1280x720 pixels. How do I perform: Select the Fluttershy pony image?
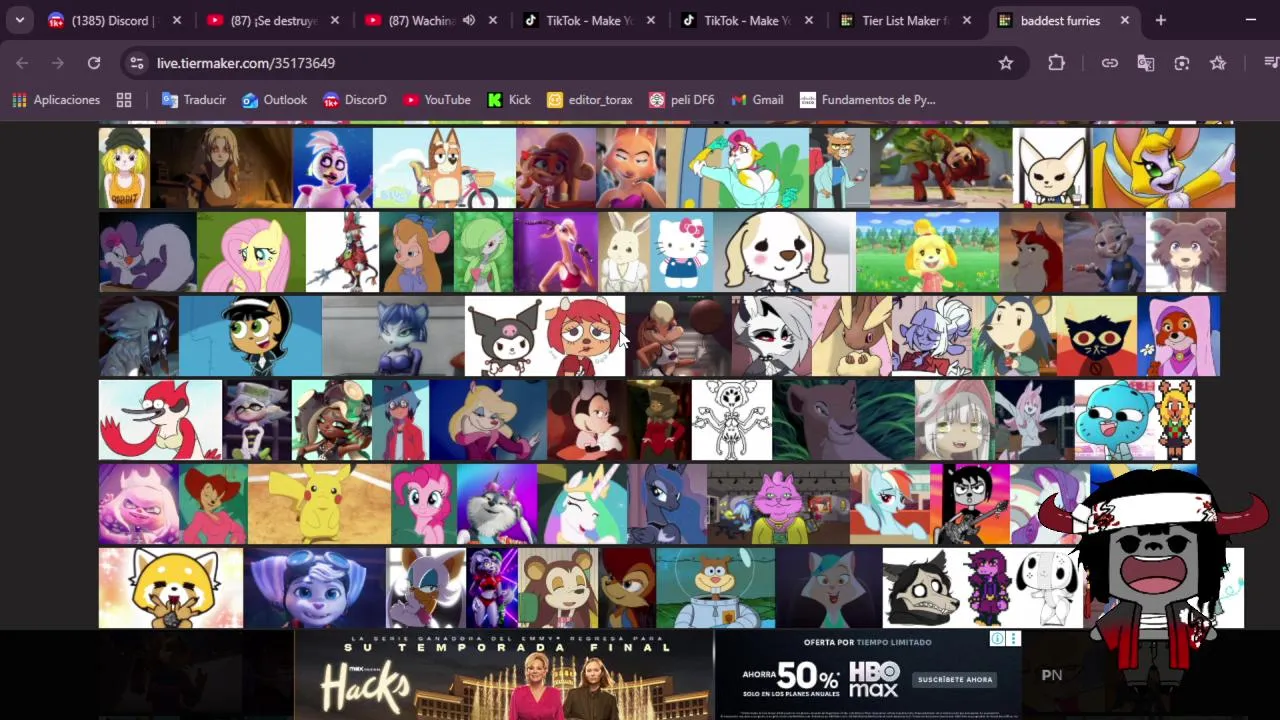coord(251,252)
